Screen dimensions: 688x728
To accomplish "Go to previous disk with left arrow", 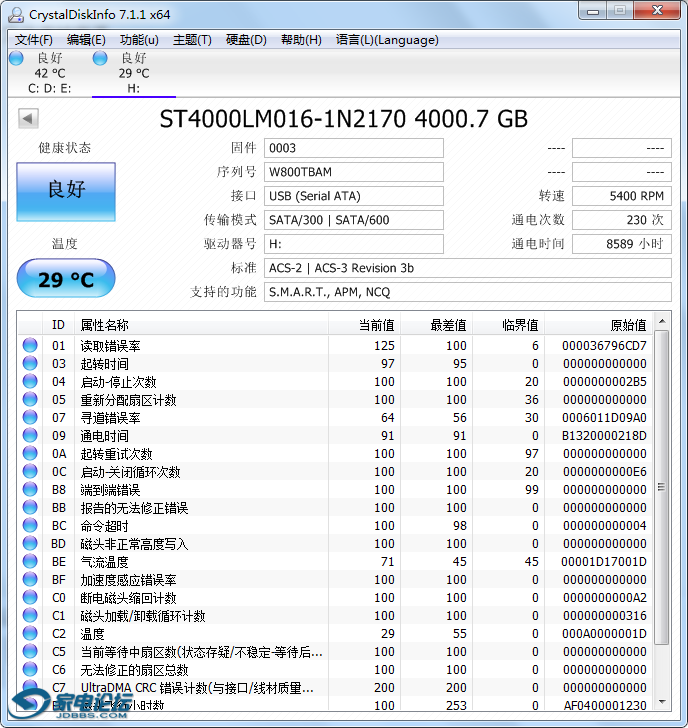I will click(x=28, y=118).
